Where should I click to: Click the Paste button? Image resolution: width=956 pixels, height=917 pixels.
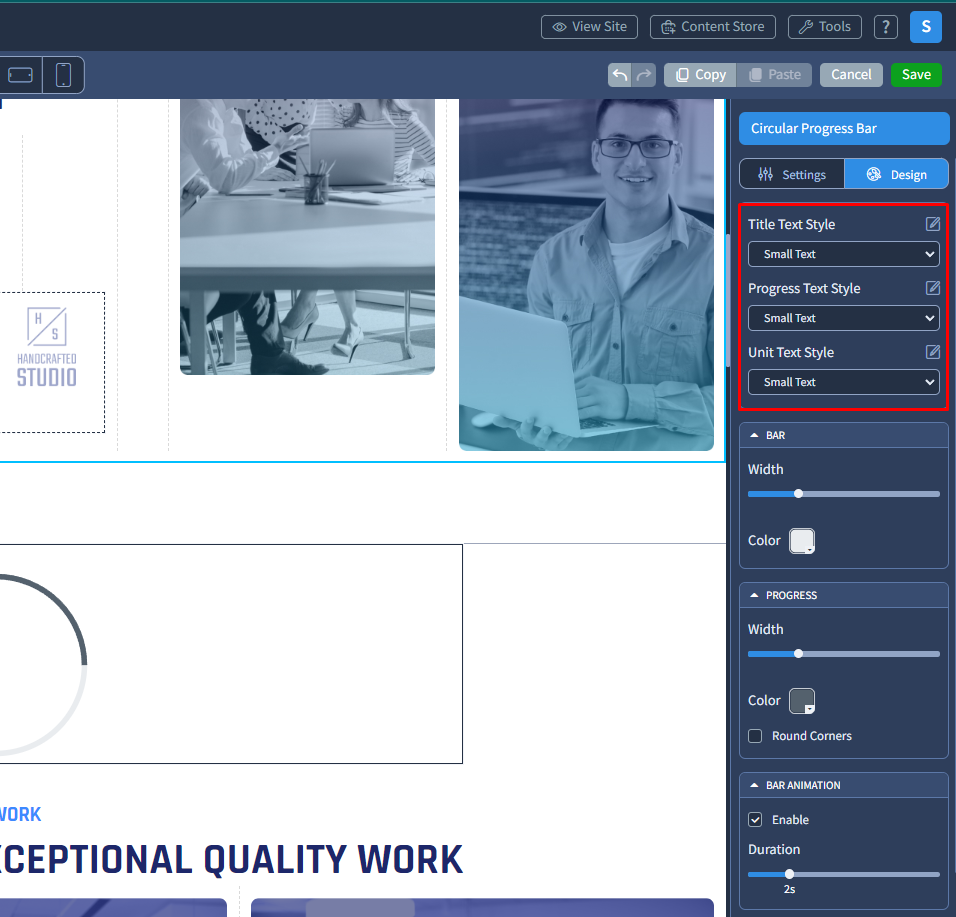[774, 75]
